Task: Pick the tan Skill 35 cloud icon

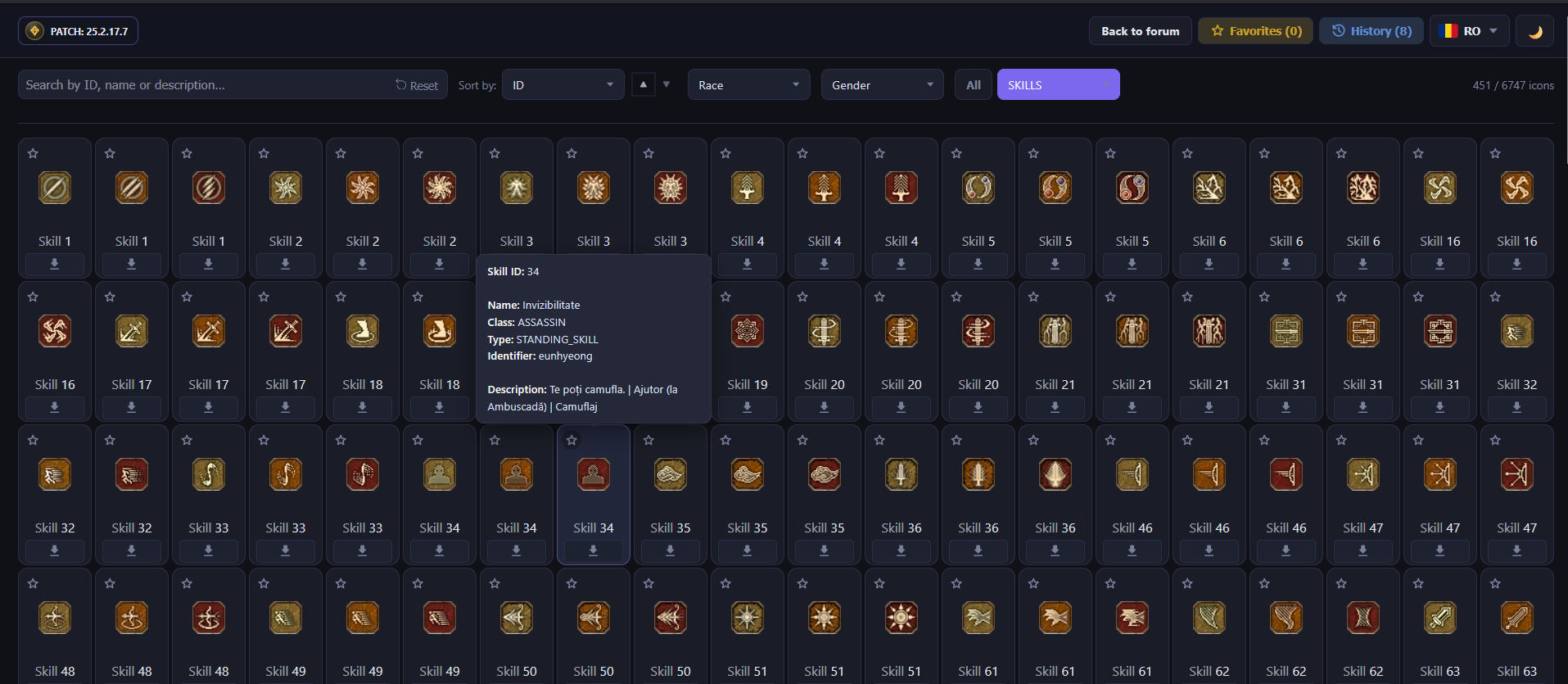Action: tap(671, 474)
